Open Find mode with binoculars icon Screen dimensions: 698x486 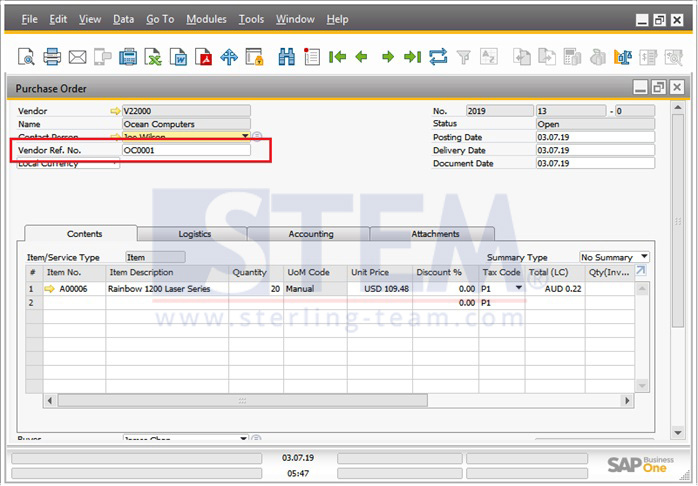click(287, 57)
